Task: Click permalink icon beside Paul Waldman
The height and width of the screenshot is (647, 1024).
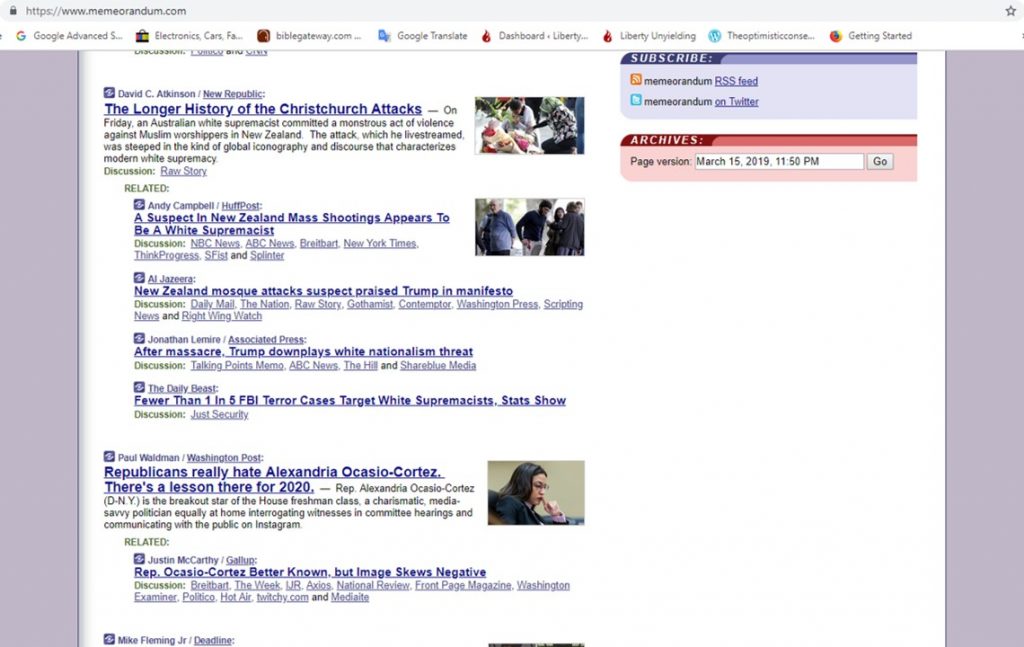Action: (x=109, y=456)
